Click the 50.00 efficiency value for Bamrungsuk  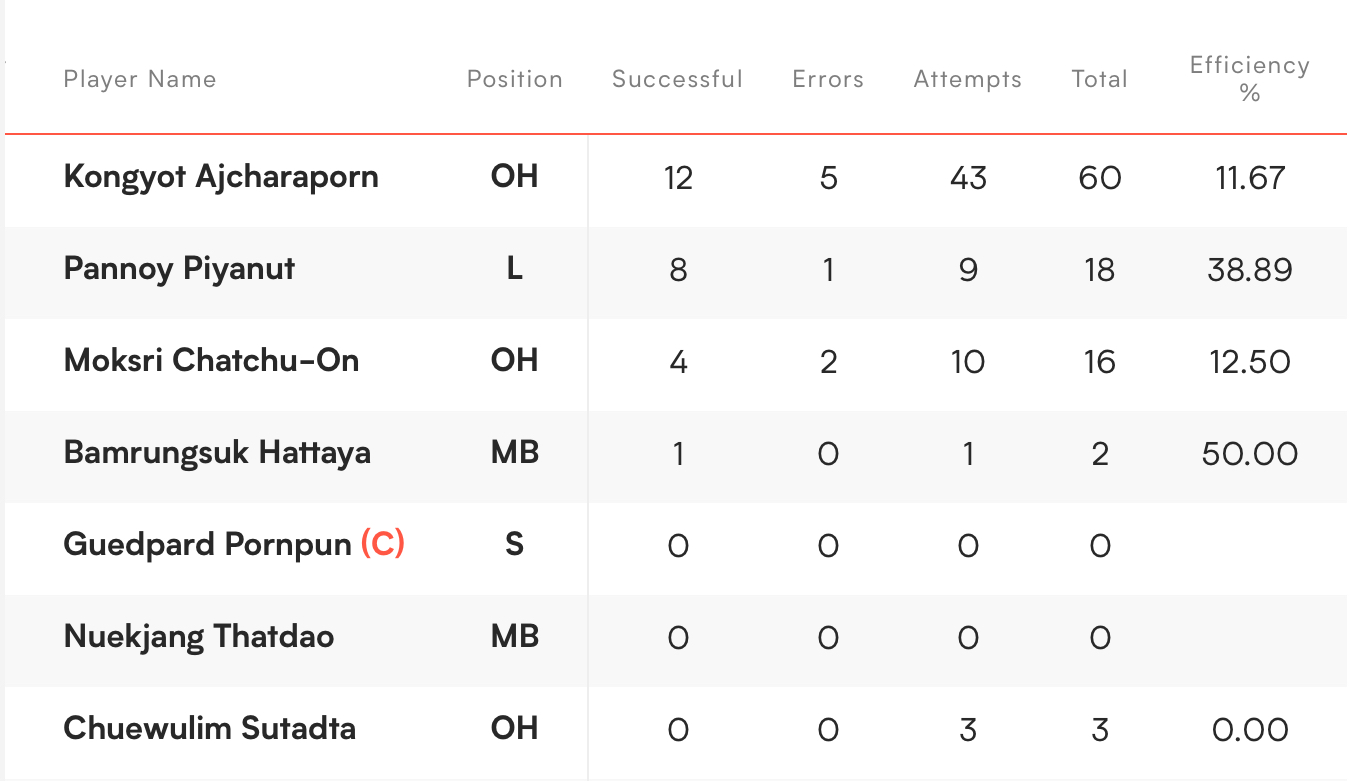1250,454
